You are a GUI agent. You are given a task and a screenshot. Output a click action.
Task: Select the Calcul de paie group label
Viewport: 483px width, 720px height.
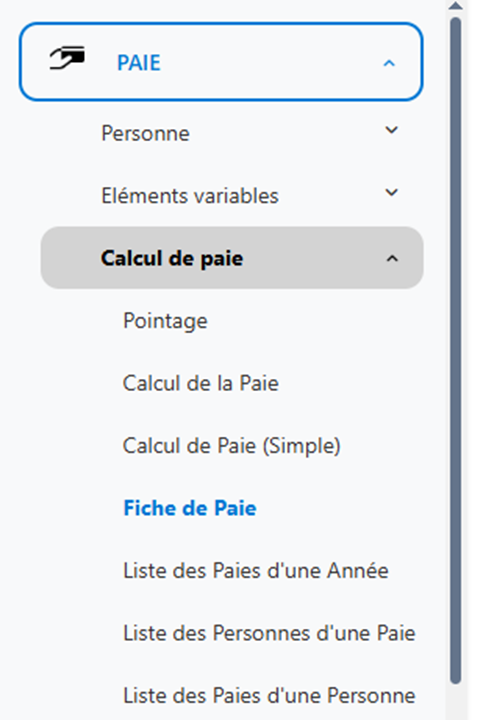pyautogui.click(x=172, y=259)
